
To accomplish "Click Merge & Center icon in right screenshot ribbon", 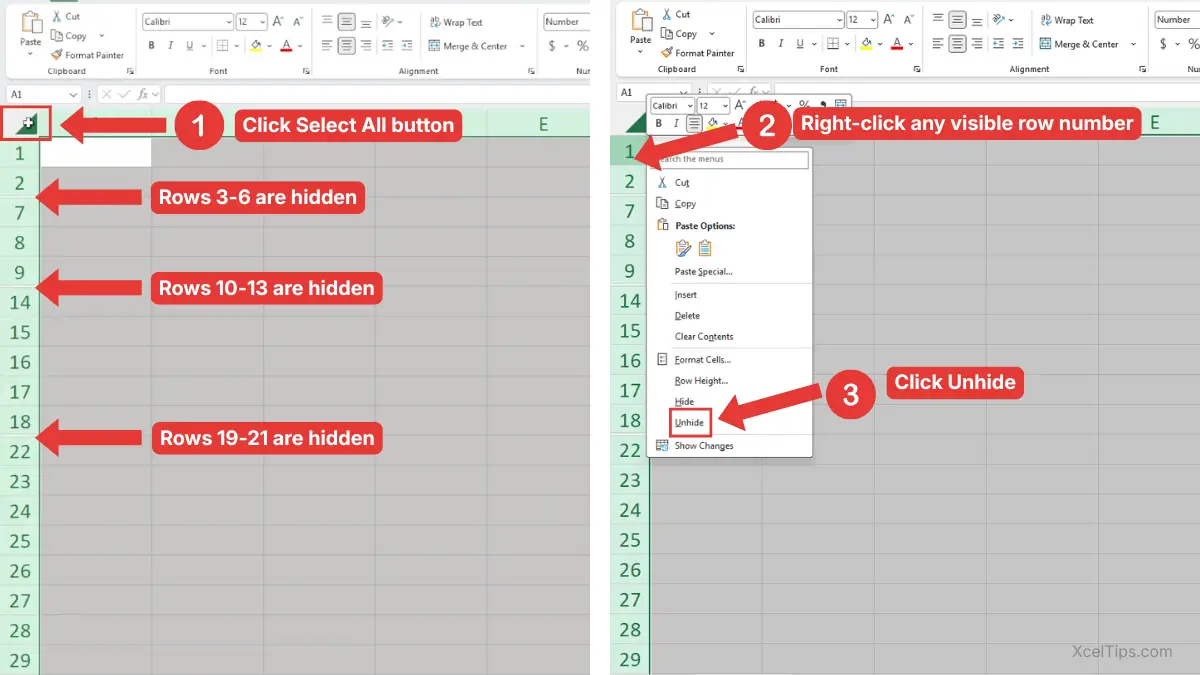I will point(1046,44).
